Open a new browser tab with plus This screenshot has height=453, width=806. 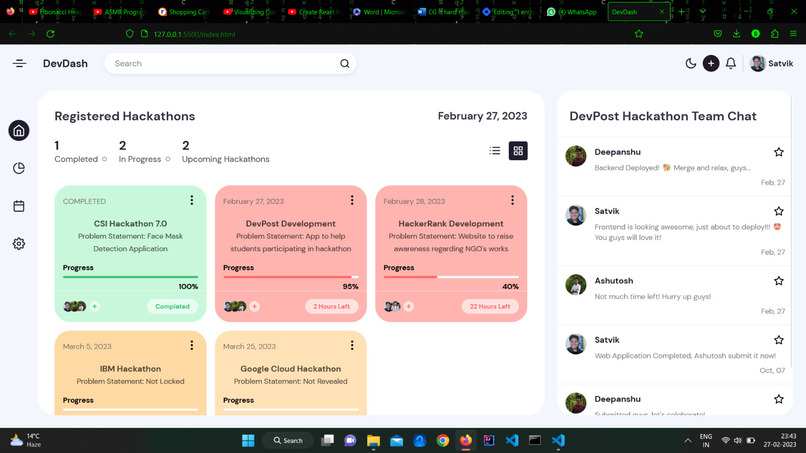coord(682,11)
